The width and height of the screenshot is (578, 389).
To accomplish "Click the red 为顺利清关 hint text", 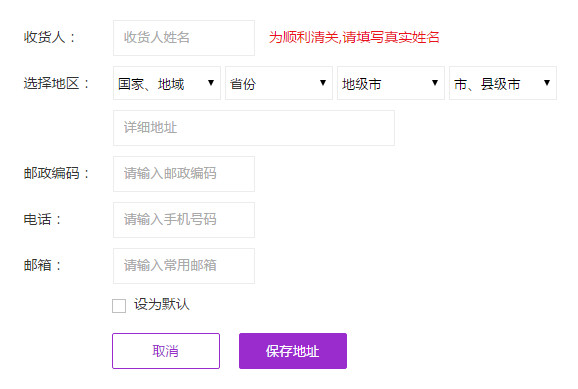I will tap(354, 37).
